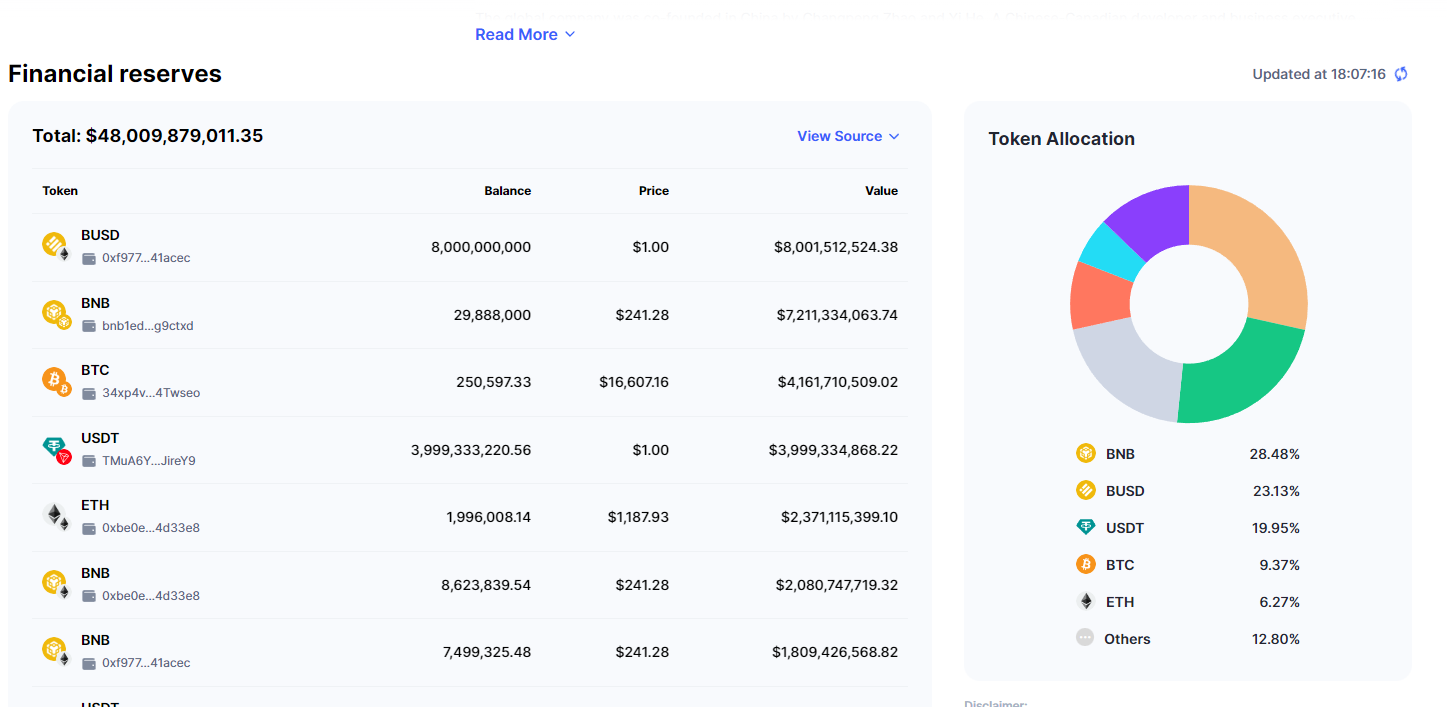Select the purple Others segment of the donut chart

point(1155,216)
